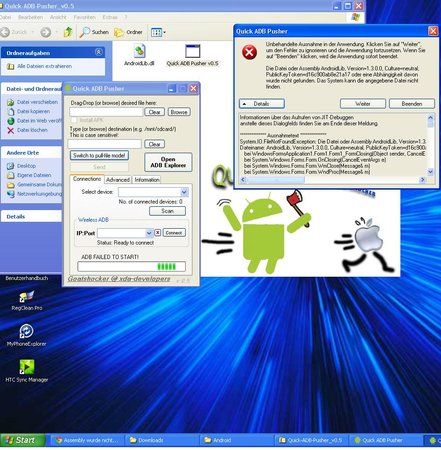Click the Open ADB Explorer button

point(168,162)
